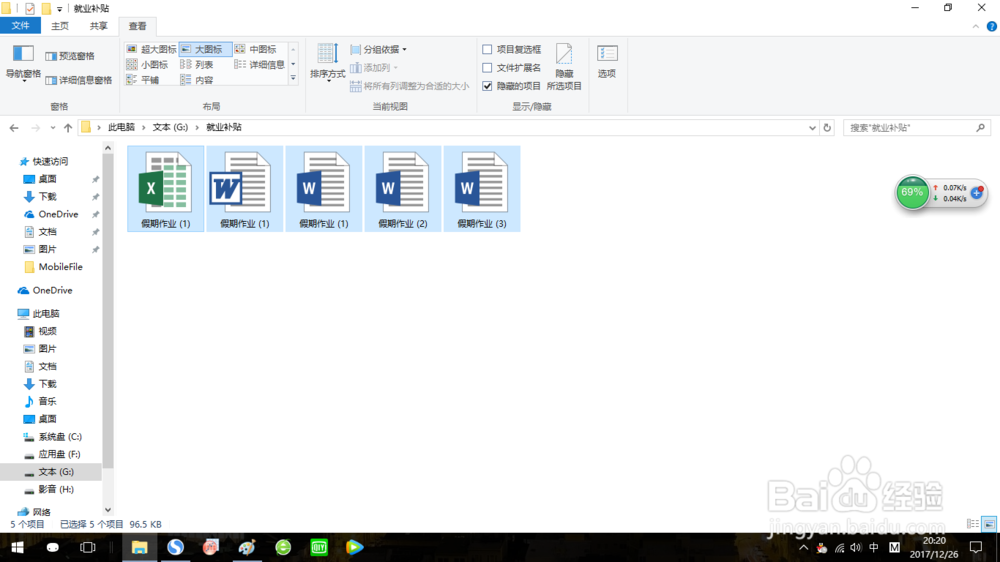Click the 69% memory accelerator ball
Screen dimensions: 1000x562
click(912, 193)
